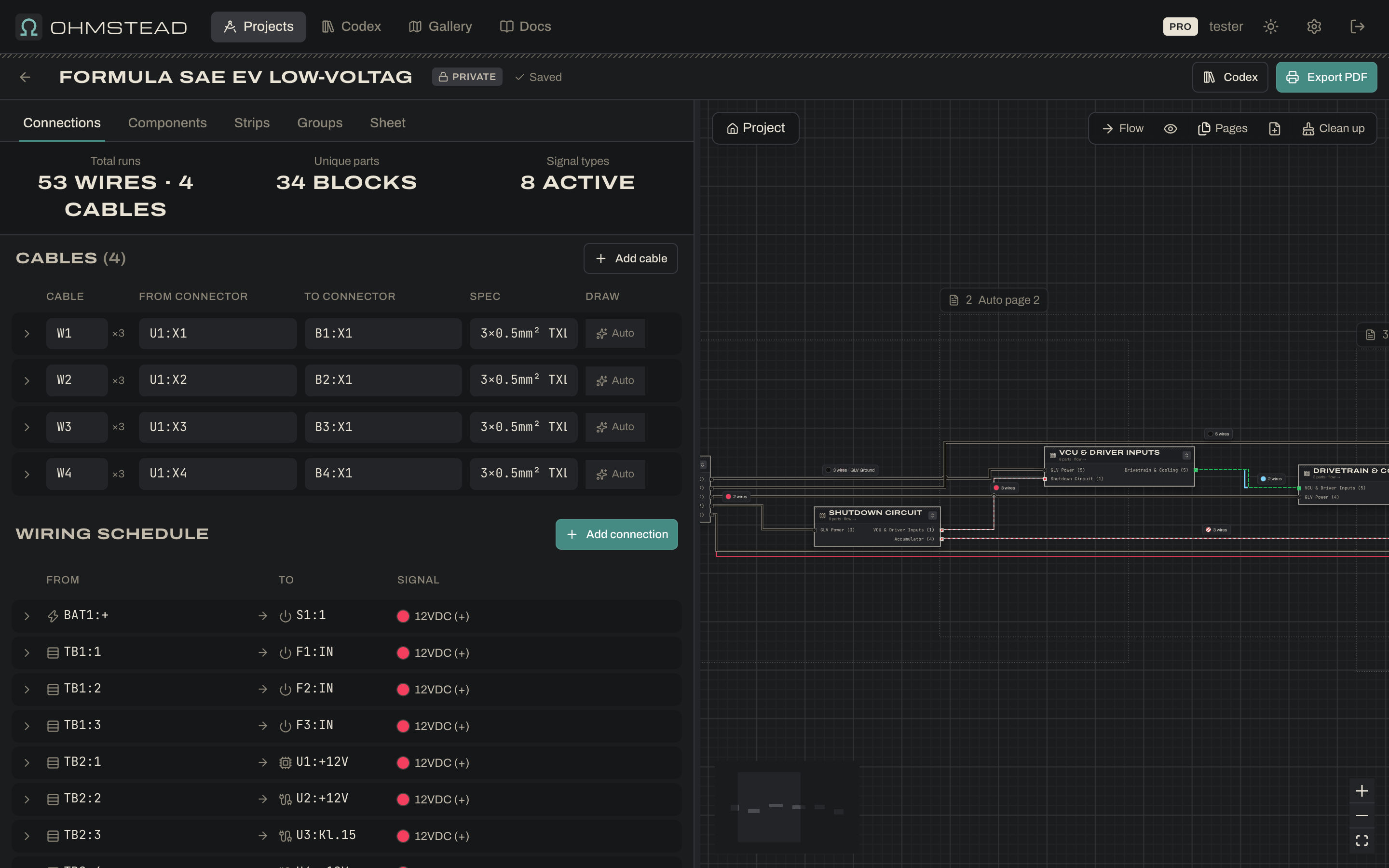This screenshot has width=1389, height=868.
Task: Toggle canvas visibility eye icon
Action: 1171,129
